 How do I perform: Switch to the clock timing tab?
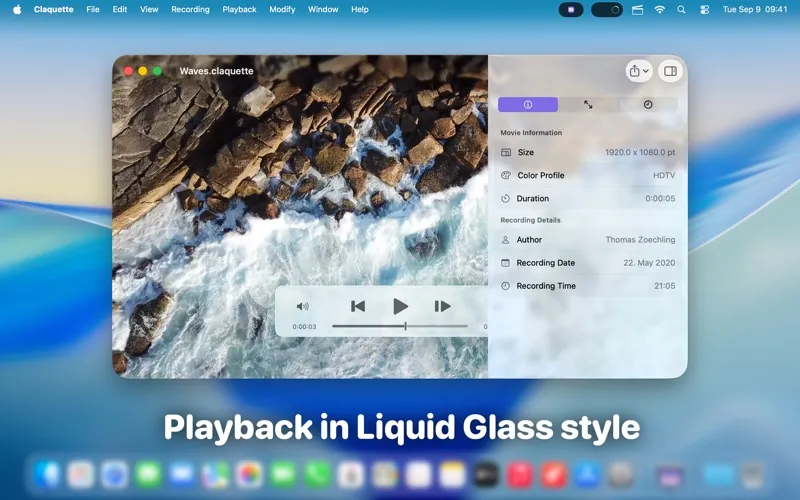[x=648, y=104]
